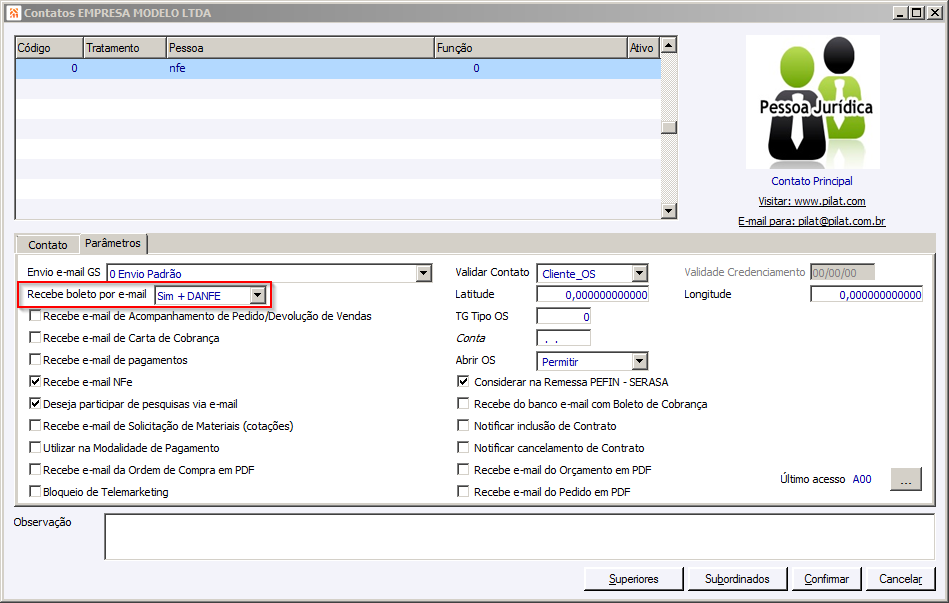This screenshot has width=949, height=603.
Task: Open the Visitar www.pilat.com link
Action: click(x=812, y=201)
